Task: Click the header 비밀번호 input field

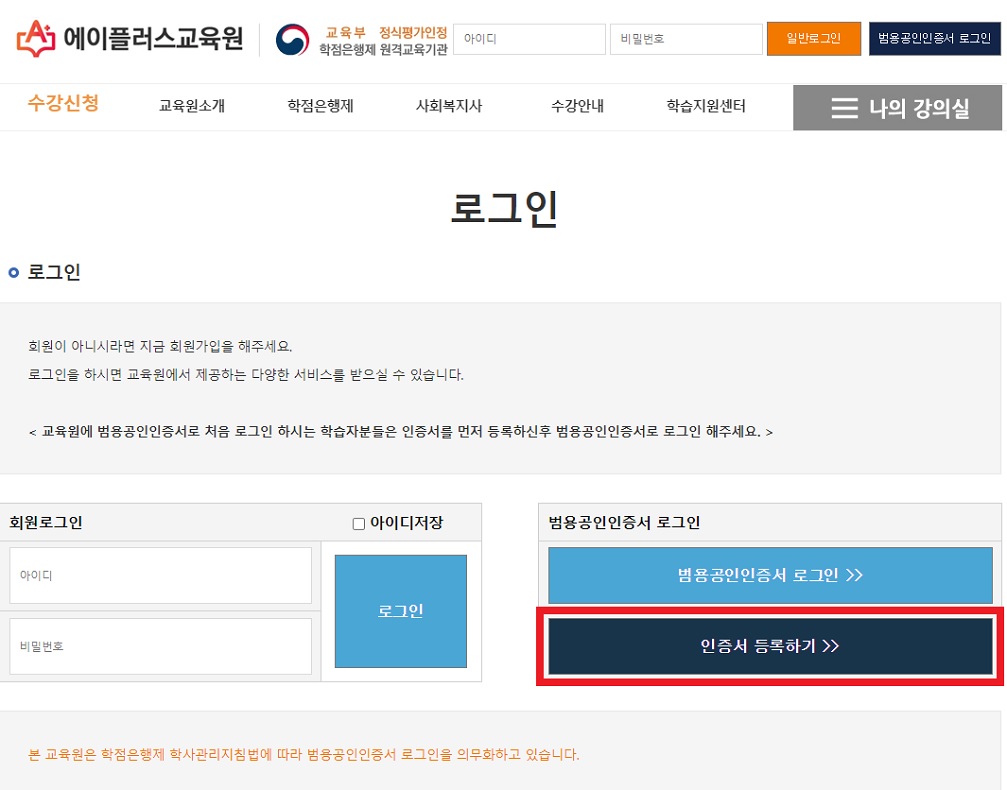Action: click(686, 38)
